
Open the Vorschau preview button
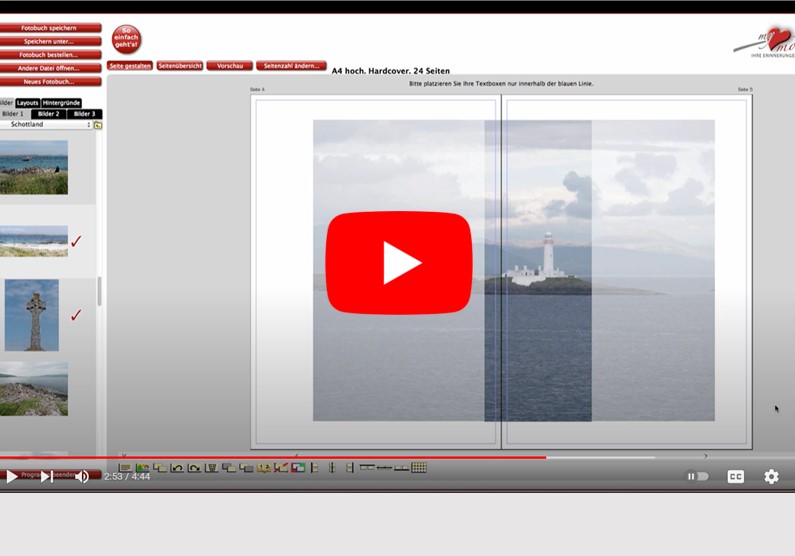coord(229,66)
